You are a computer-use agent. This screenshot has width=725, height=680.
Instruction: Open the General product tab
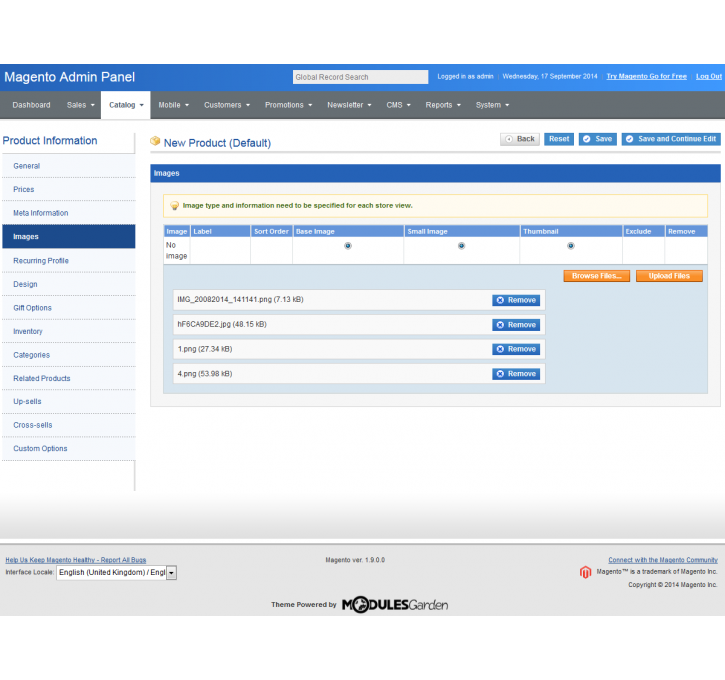[69, 166]
